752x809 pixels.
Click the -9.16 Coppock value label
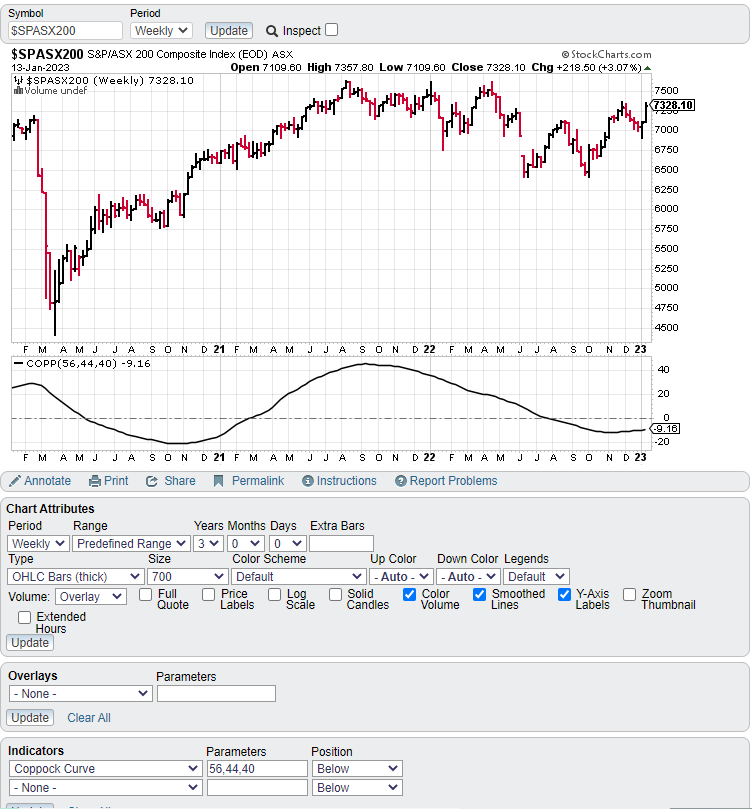(665, 429)
